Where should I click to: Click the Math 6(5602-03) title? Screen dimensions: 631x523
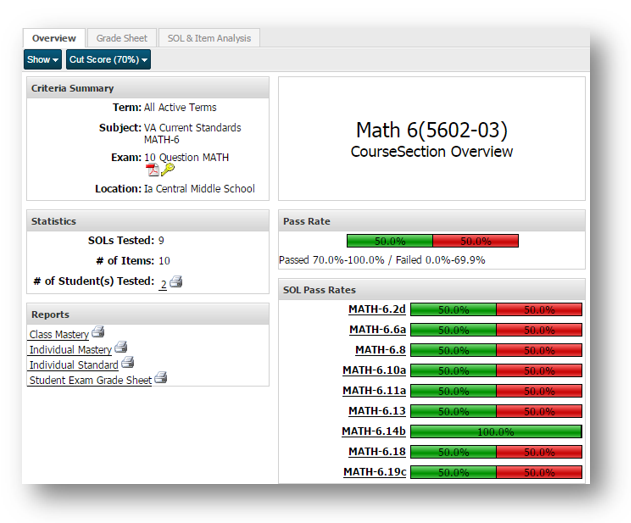pos(432,130)
